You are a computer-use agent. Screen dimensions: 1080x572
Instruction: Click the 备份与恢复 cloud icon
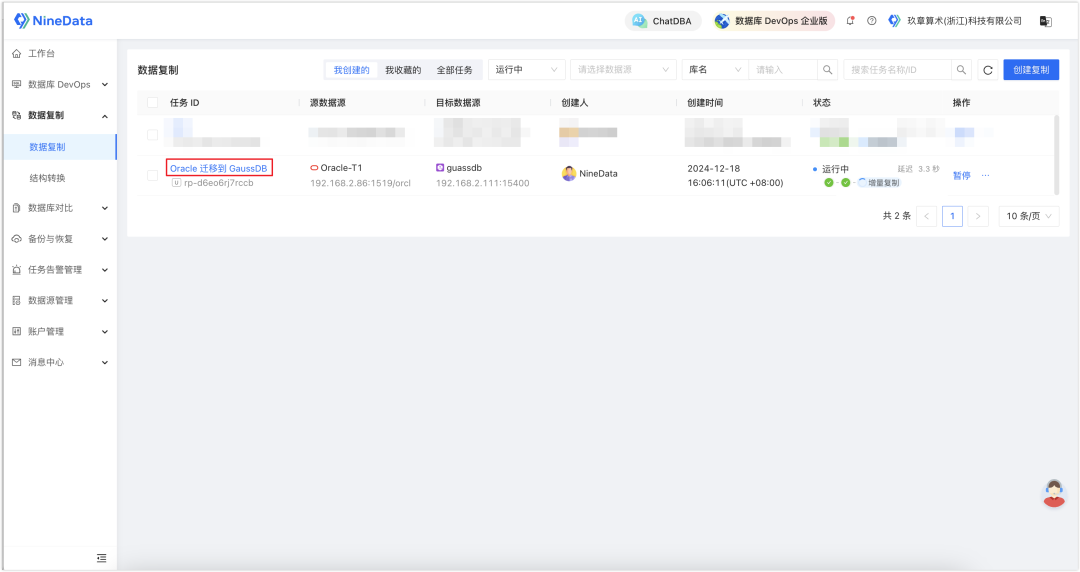(17, 238)
